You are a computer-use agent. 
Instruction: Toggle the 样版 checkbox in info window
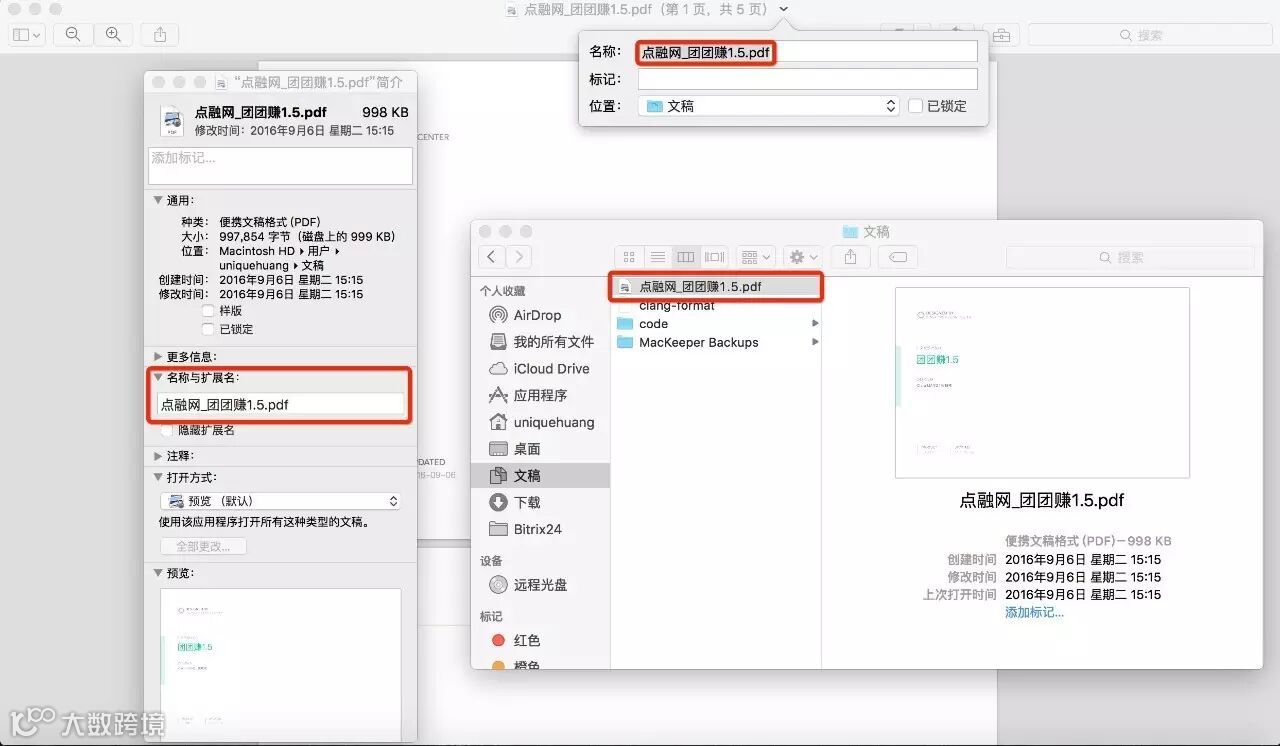pyautogui.click(x=208, y=311)
